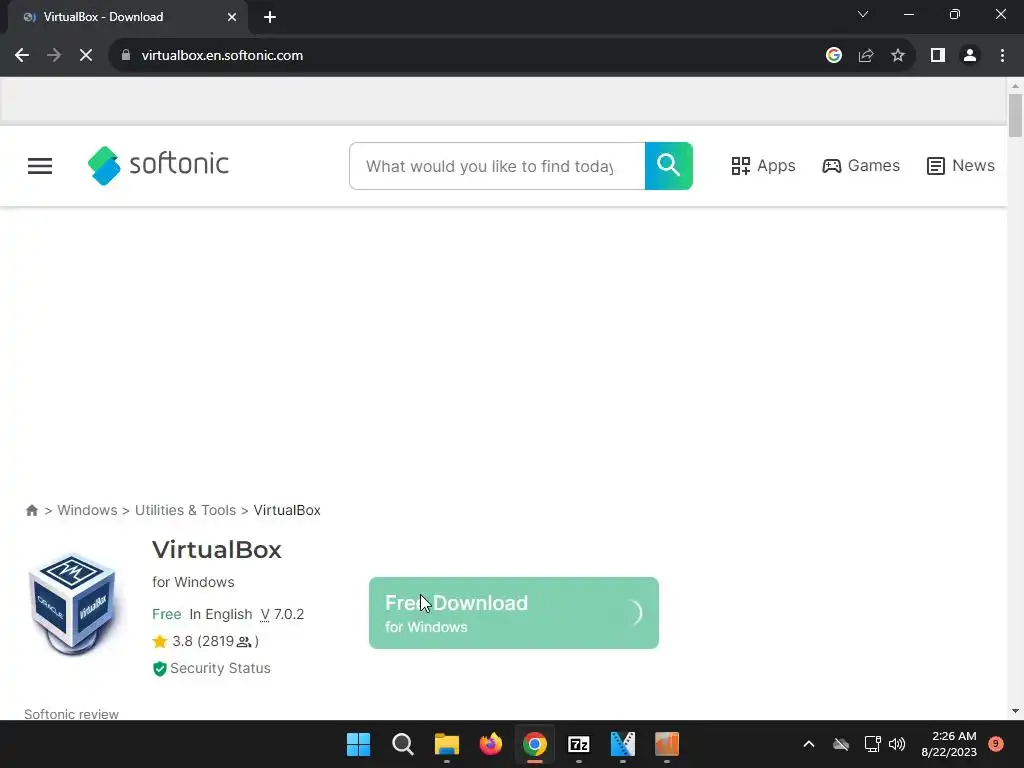This screenshot has width=1024, height=768.
Task: Click the VirtualBox cube logo
Action: click(x=72, y=604)
